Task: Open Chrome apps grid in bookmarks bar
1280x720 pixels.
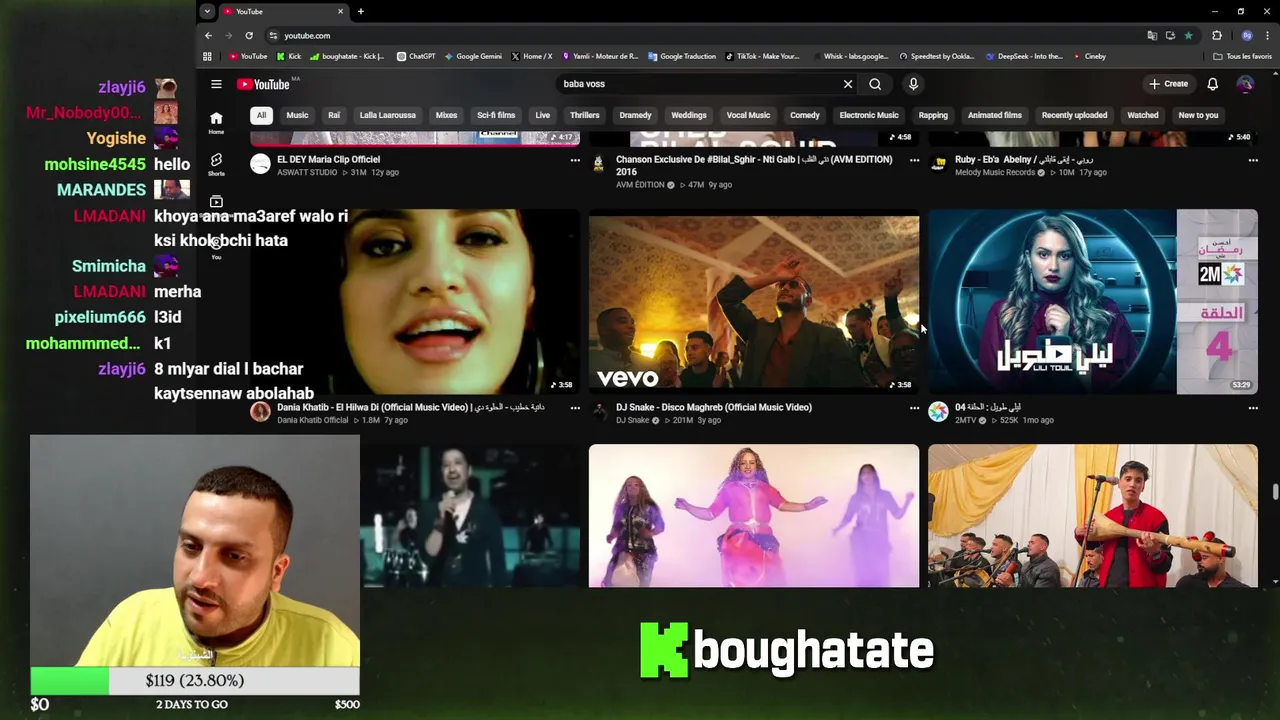Action: pos(207,56)
